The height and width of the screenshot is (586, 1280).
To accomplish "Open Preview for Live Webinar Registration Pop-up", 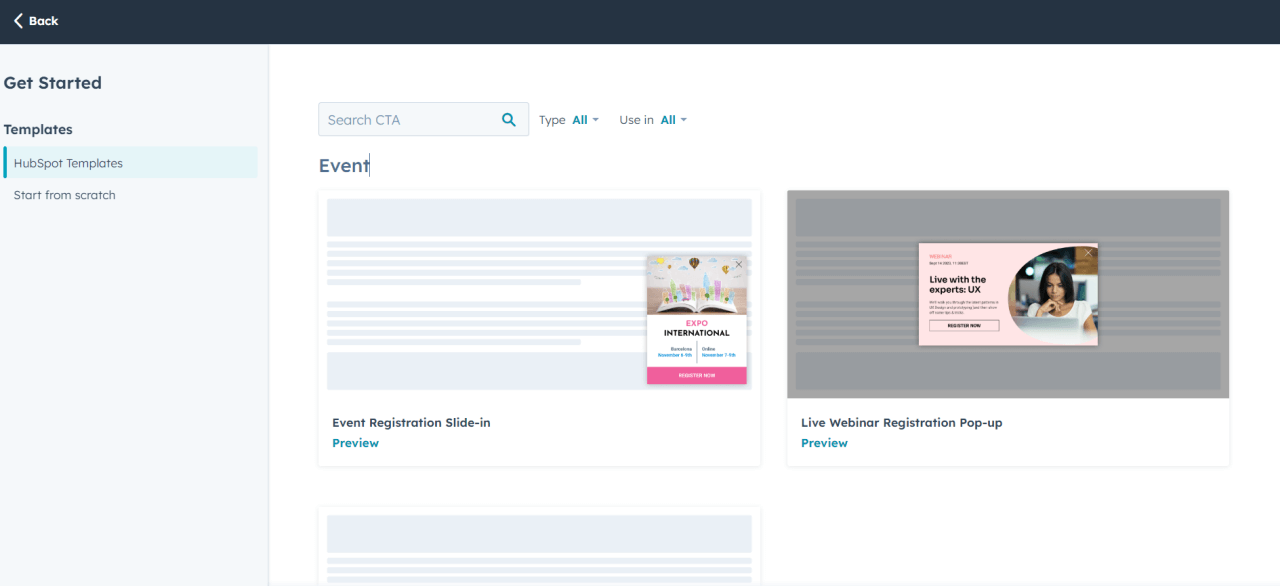I will point(824,442).
